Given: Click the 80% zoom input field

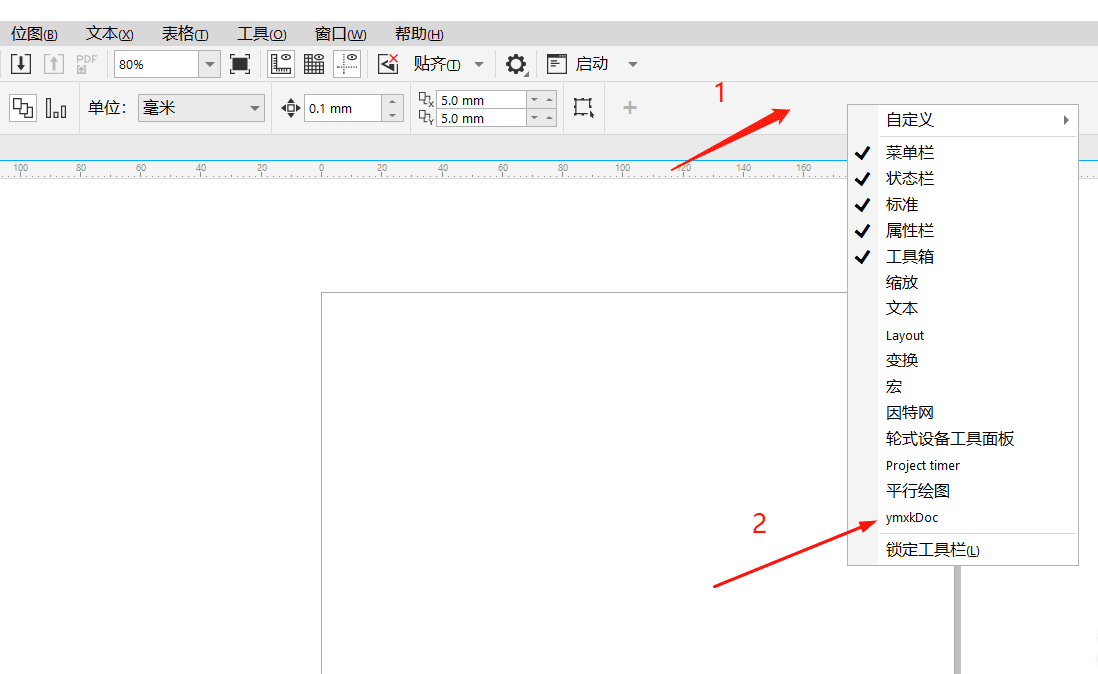Looking at the screenshot, I should click(x=157, y=64).
